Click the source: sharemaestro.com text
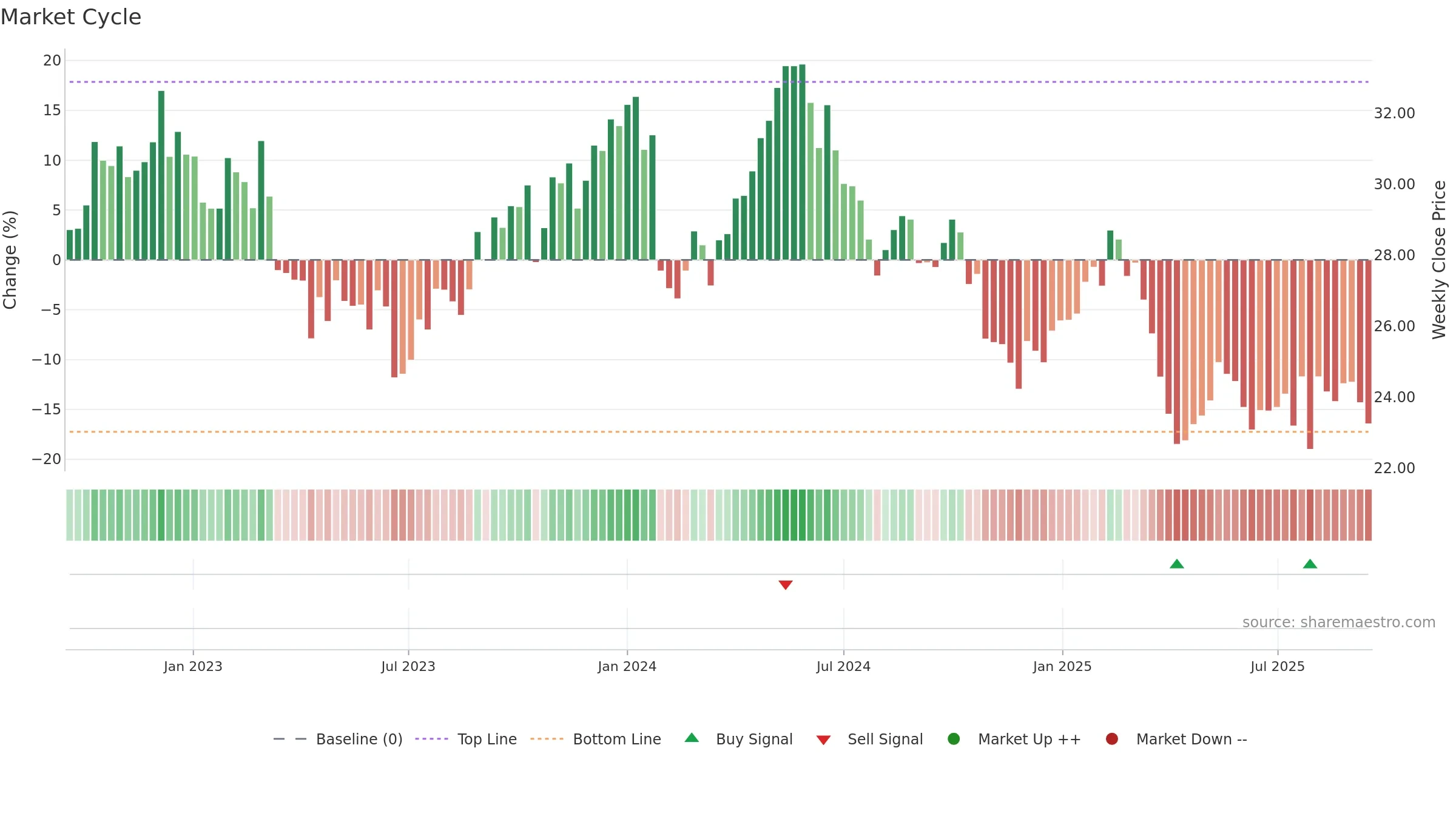 point(1339,622)
